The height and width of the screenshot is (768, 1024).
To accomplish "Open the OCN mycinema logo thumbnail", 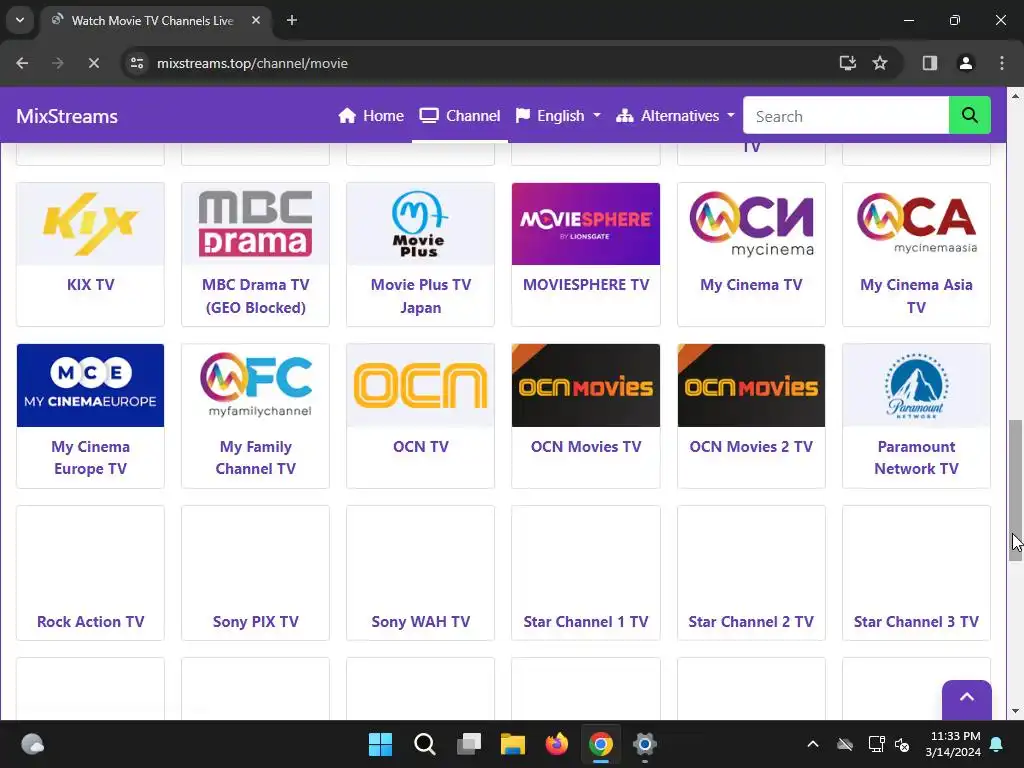I will point(751,224).
